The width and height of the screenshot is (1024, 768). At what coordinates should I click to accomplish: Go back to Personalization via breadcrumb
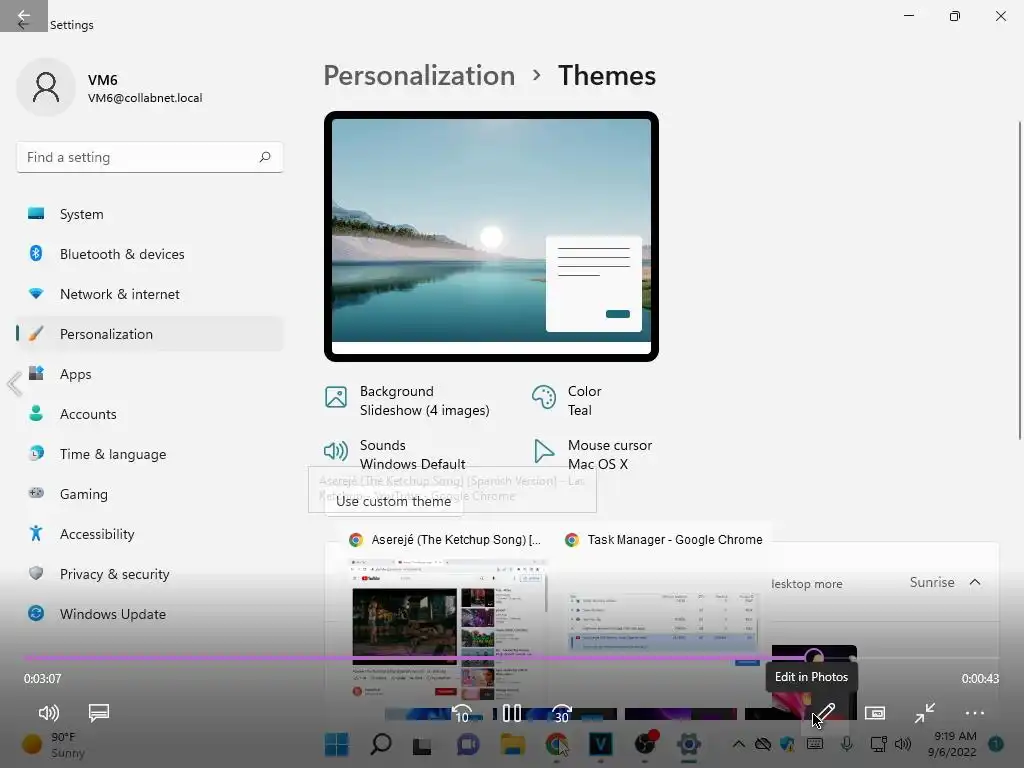tap(419, 76)
